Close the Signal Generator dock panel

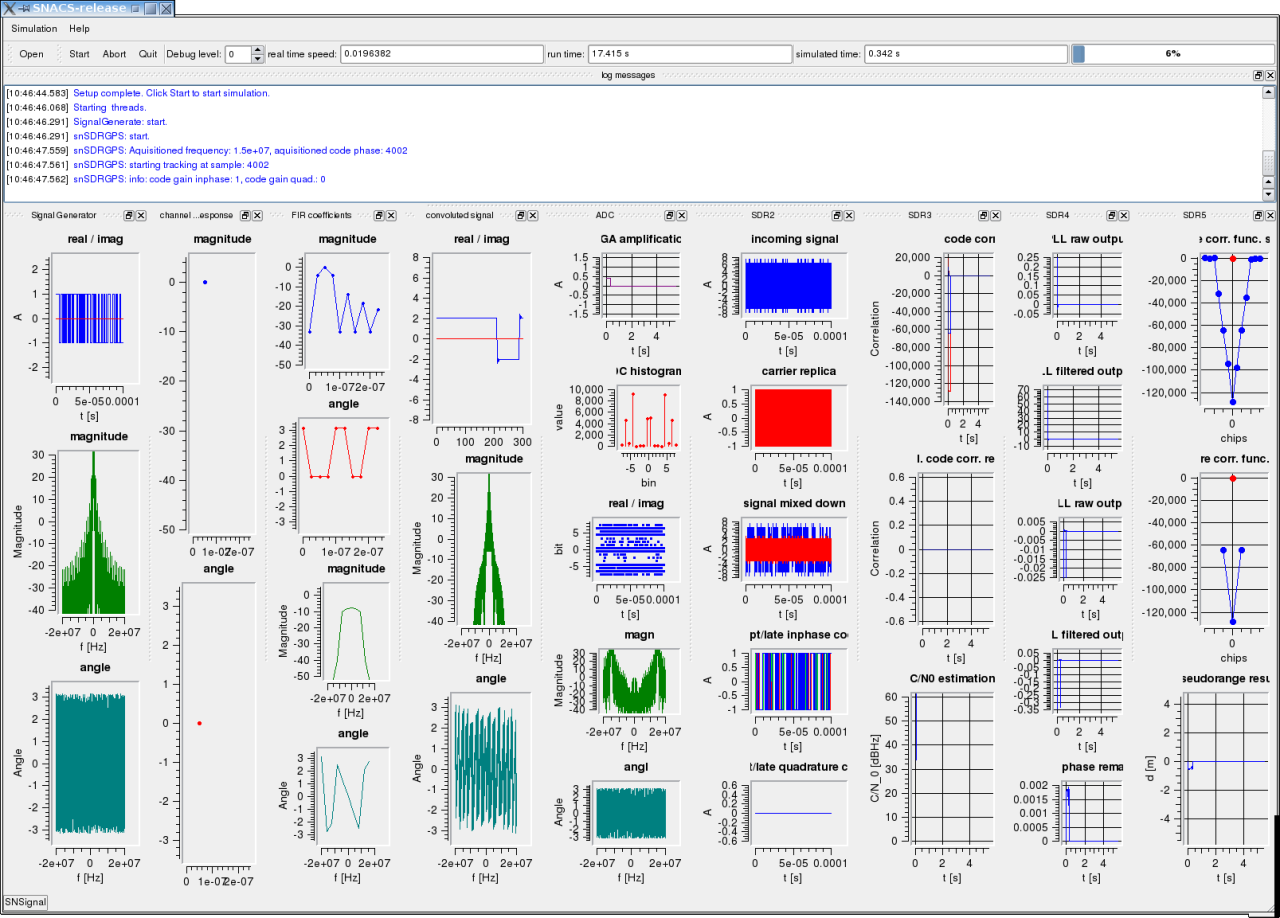click(141, 215)
